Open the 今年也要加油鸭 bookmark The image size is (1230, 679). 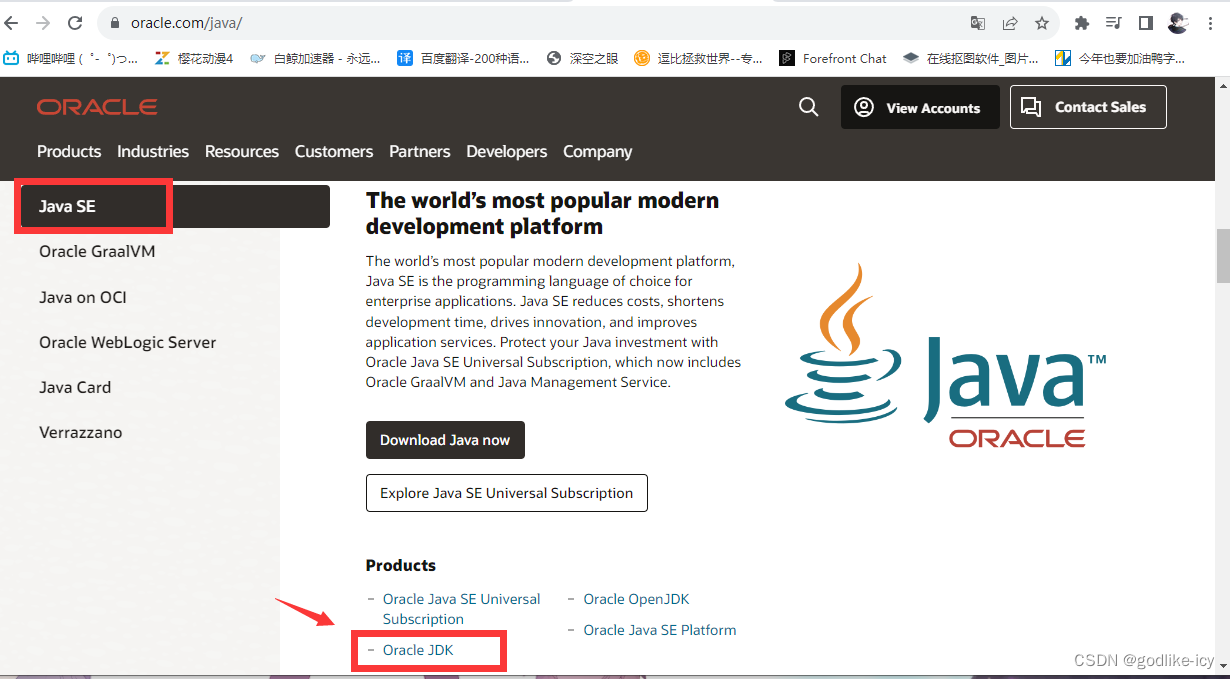point(1120,58)
